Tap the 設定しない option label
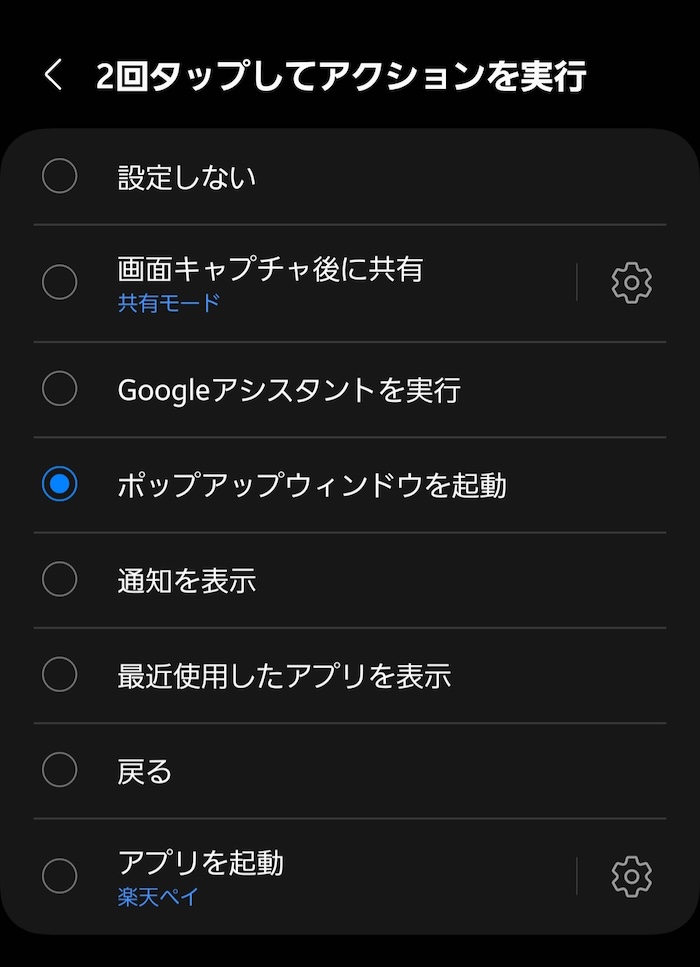This screenshot has width=700, height=967. 187,178
